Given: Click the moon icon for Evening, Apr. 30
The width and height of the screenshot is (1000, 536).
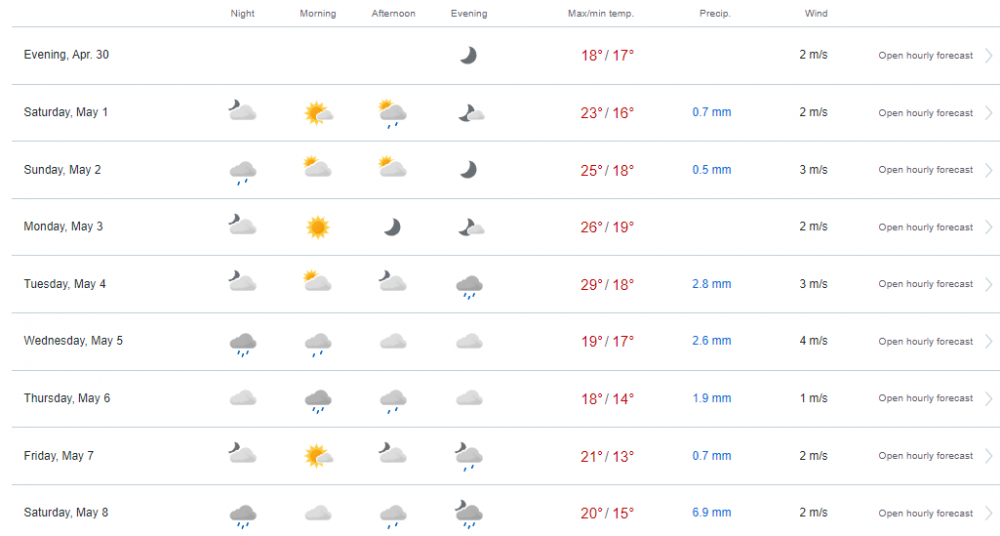Looking at the screenshot, I should (x=468, y=56).
